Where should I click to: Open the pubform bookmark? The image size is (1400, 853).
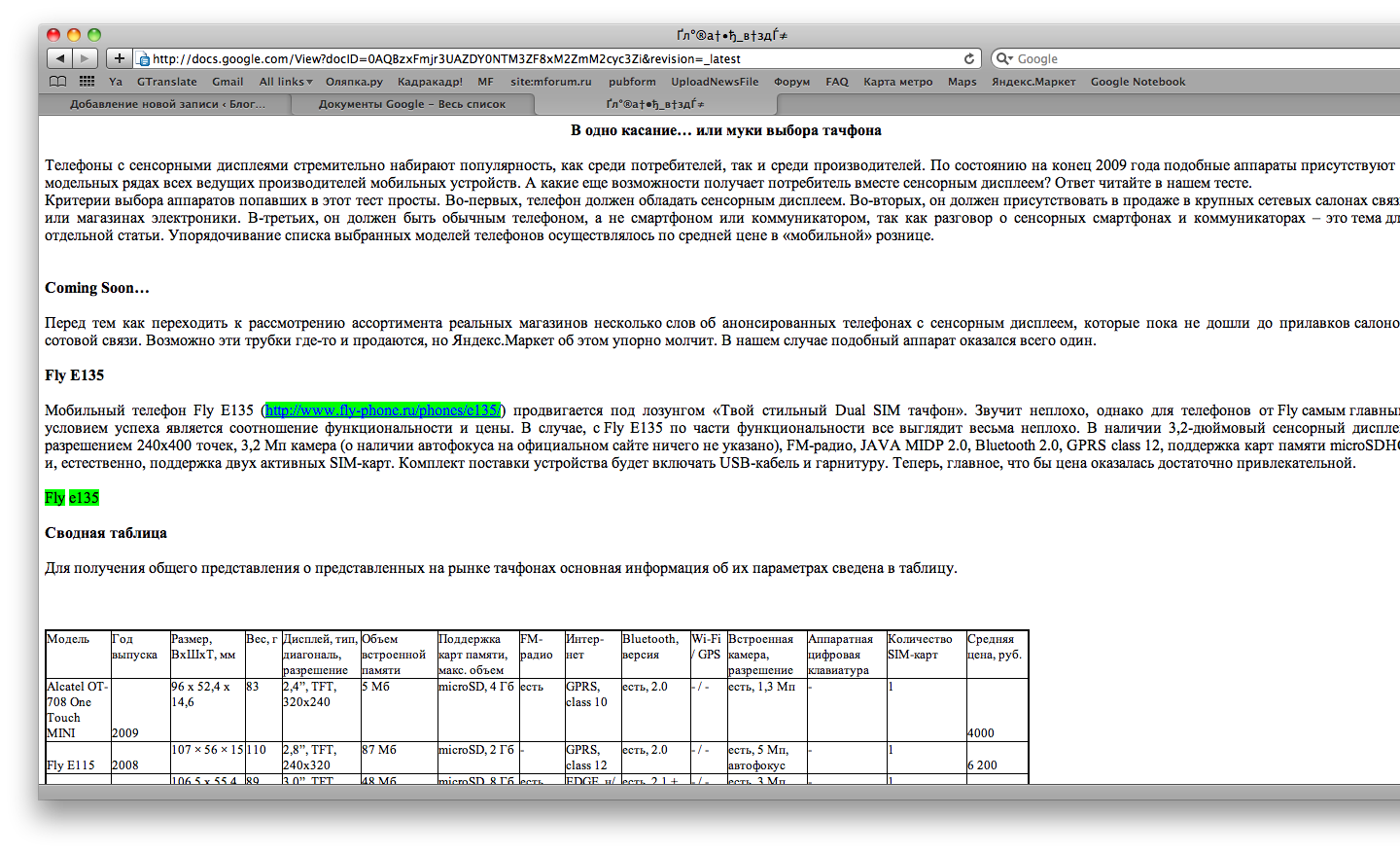point(632,82)
